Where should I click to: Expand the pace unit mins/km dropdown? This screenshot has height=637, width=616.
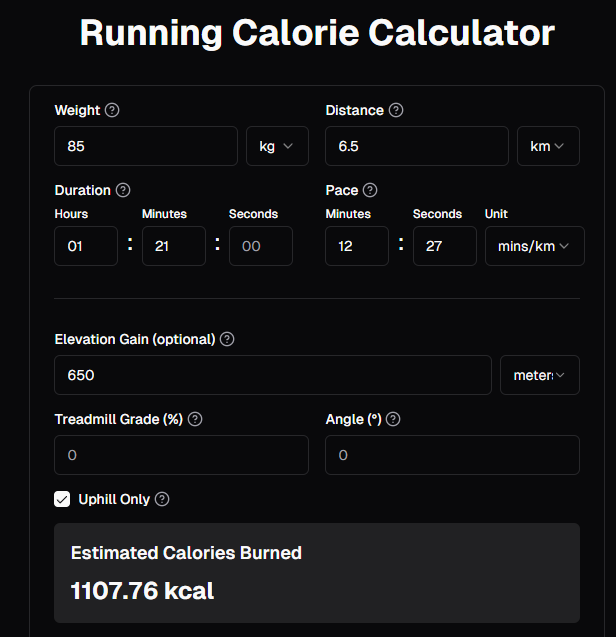click(534, 246)
